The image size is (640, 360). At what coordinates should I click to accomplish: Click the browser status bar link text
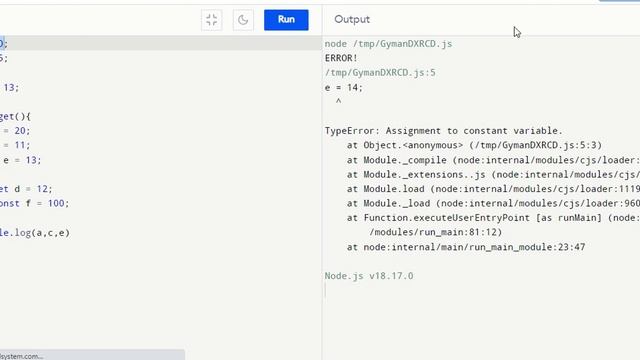(x=22, y=356)
